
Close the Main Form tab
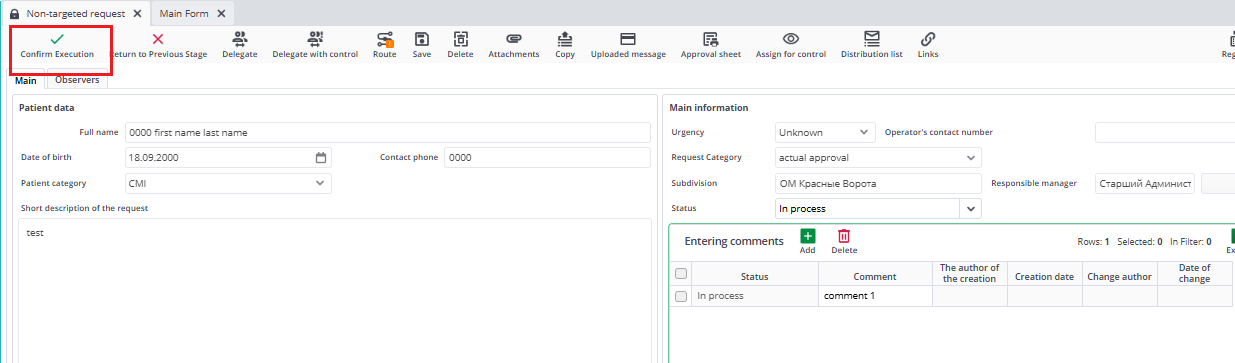[x=222, y=14]
